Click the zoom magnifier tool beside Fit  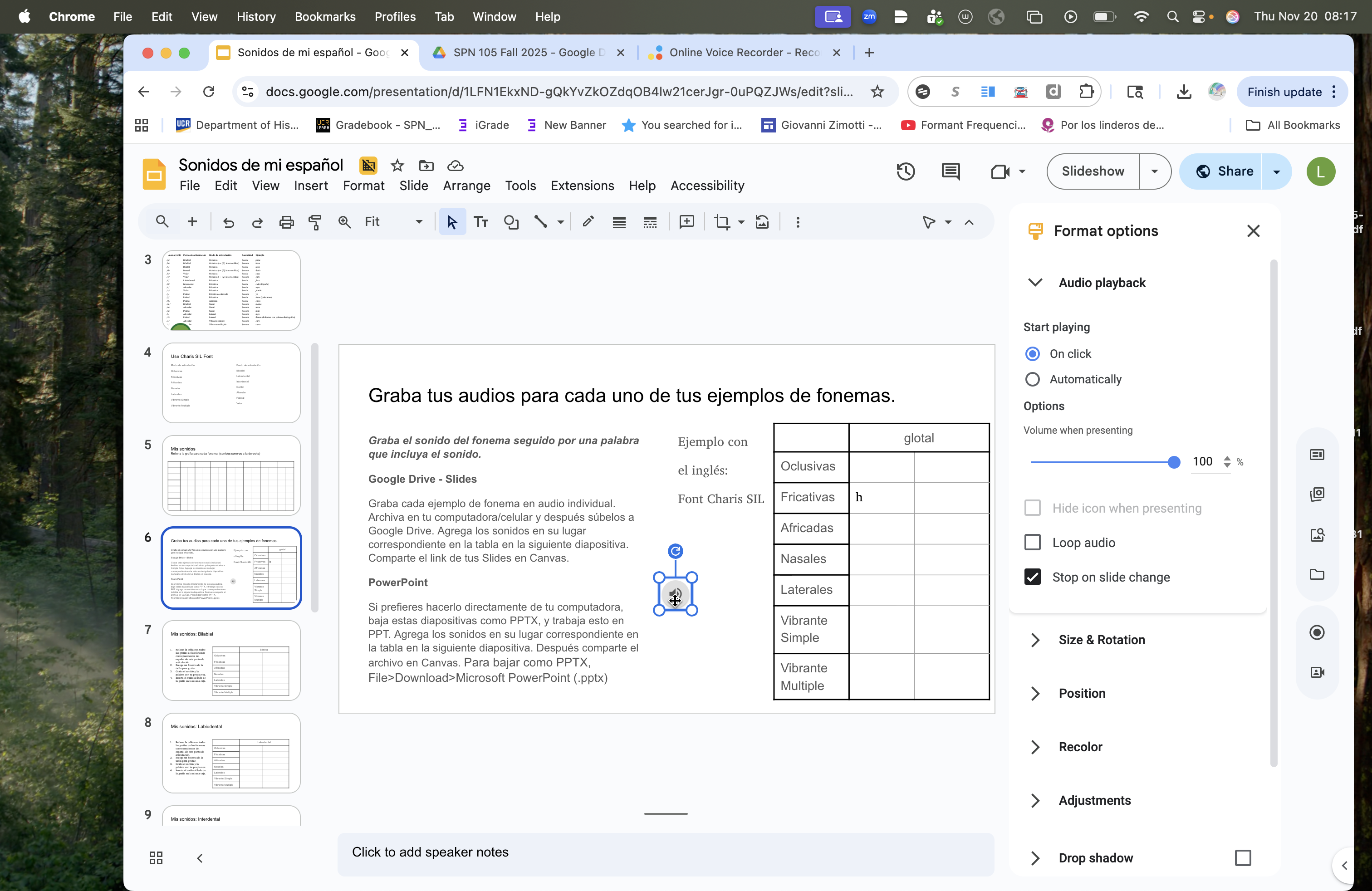tap(344, 222)
